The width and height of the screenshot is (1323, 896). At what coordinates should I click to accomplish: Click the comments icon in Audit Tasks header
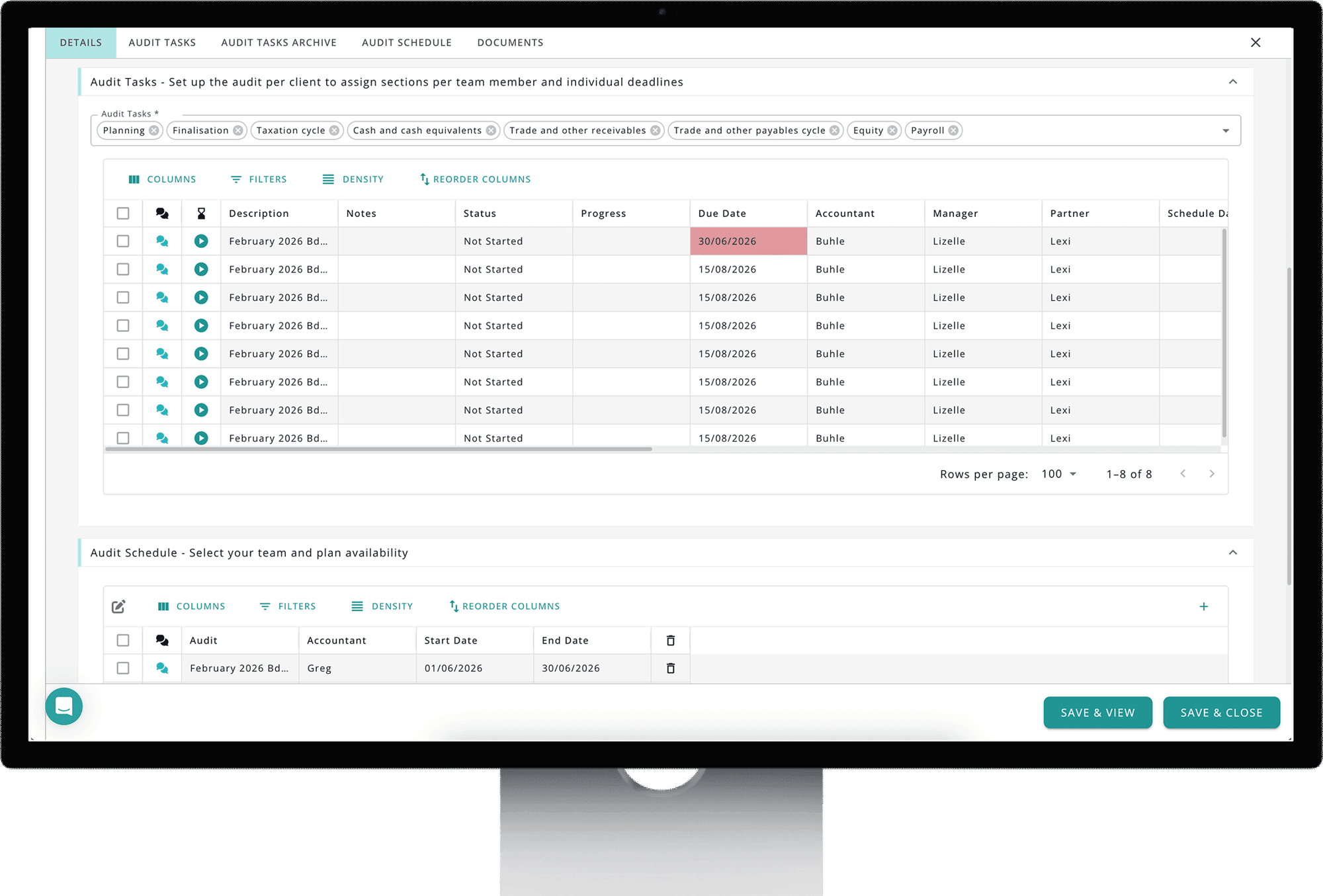click(162, 213)
